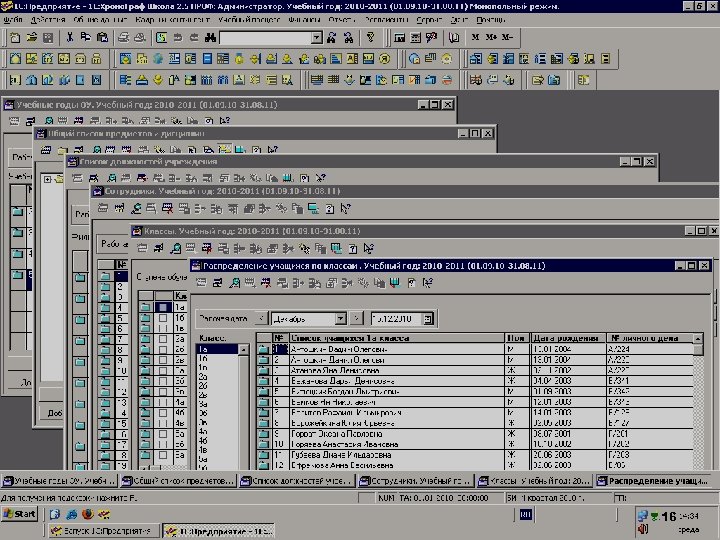Click the search icon in Классы window toolbar

click(x=175, y=248)
